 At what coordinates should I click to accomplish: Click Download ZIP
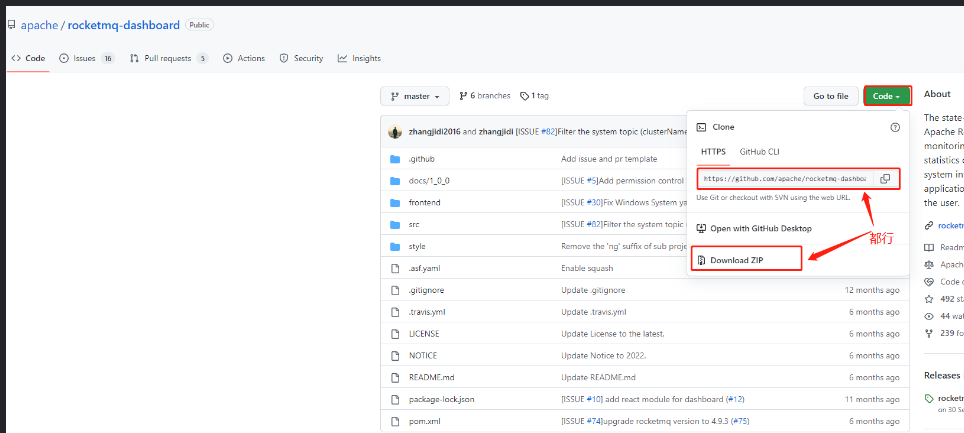737,260
